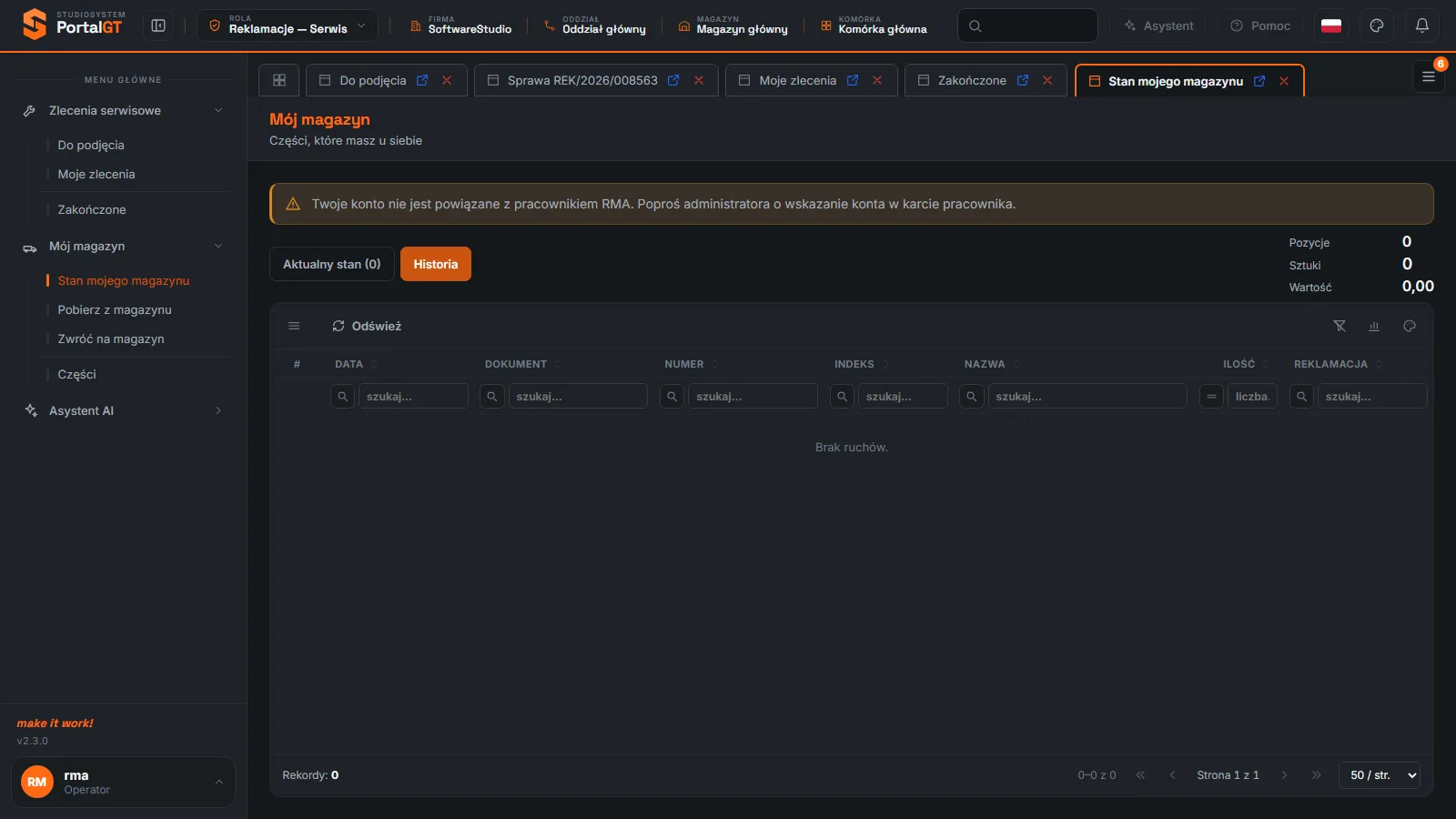Click the equals operator for ILOŚĆ filter
The width and height of the screenshot is (1456, 819).
point(1211,397)
